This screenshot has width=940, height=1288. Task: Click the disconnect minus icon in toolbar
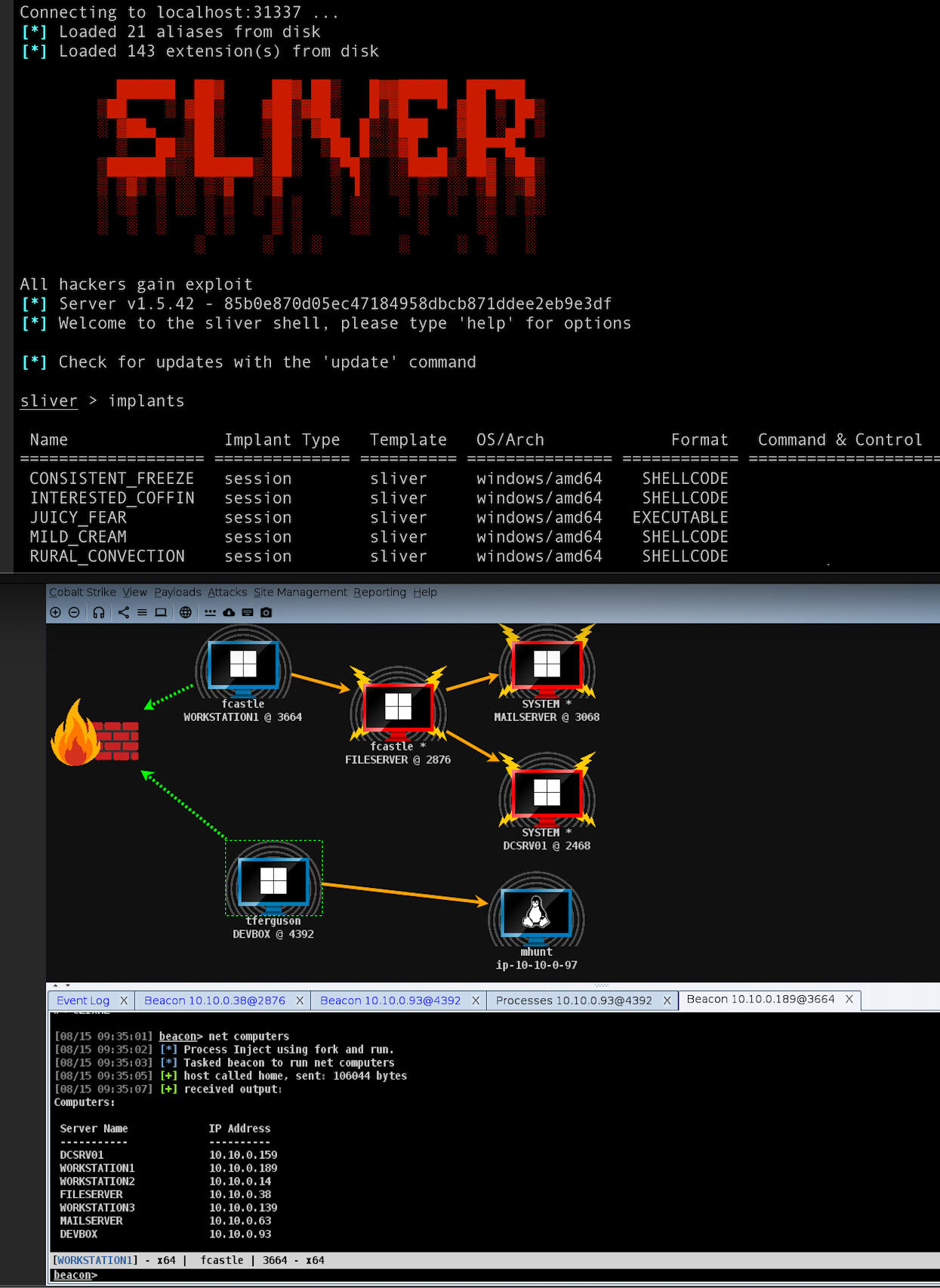pyautogui.click(x=74, y=612)
